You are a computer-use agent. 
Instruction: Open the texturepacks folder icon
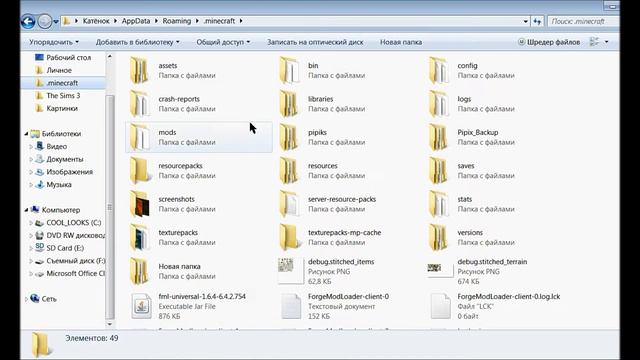140,238
